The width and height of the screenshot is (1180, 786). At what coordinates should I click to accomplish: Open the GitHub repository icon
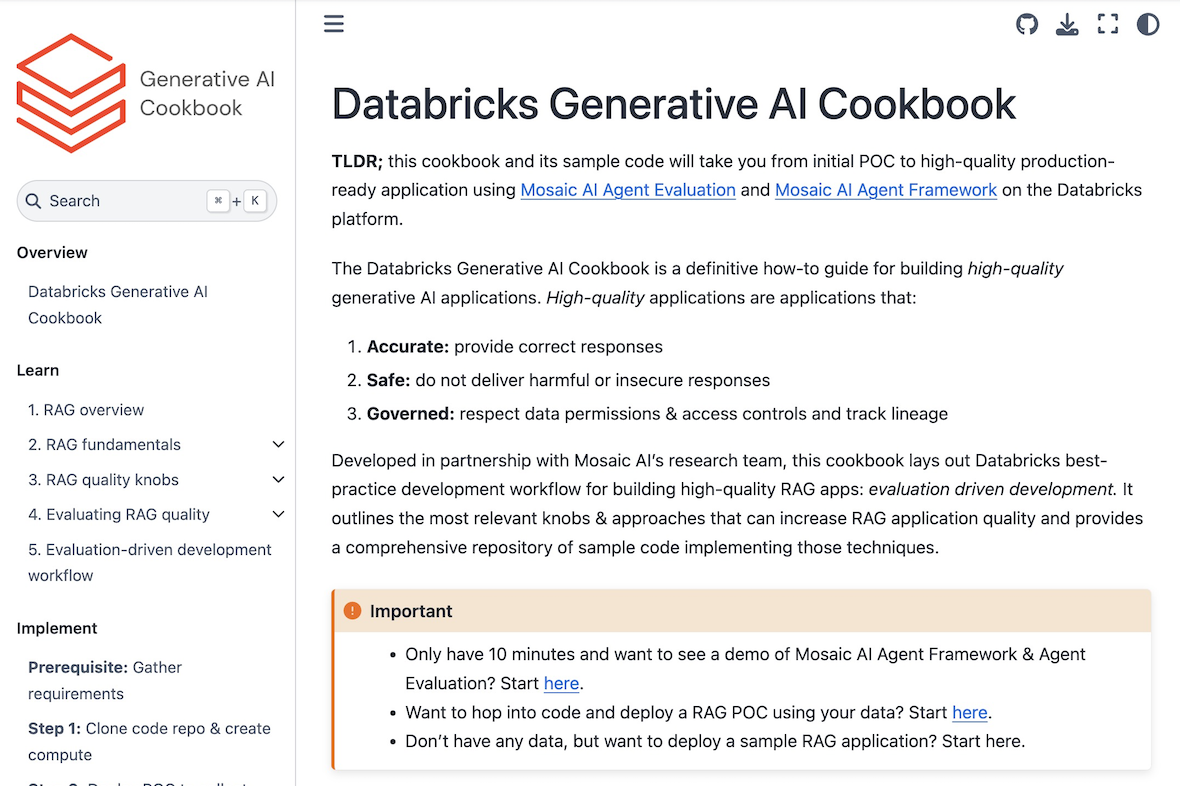click(x=1027, y=24)
